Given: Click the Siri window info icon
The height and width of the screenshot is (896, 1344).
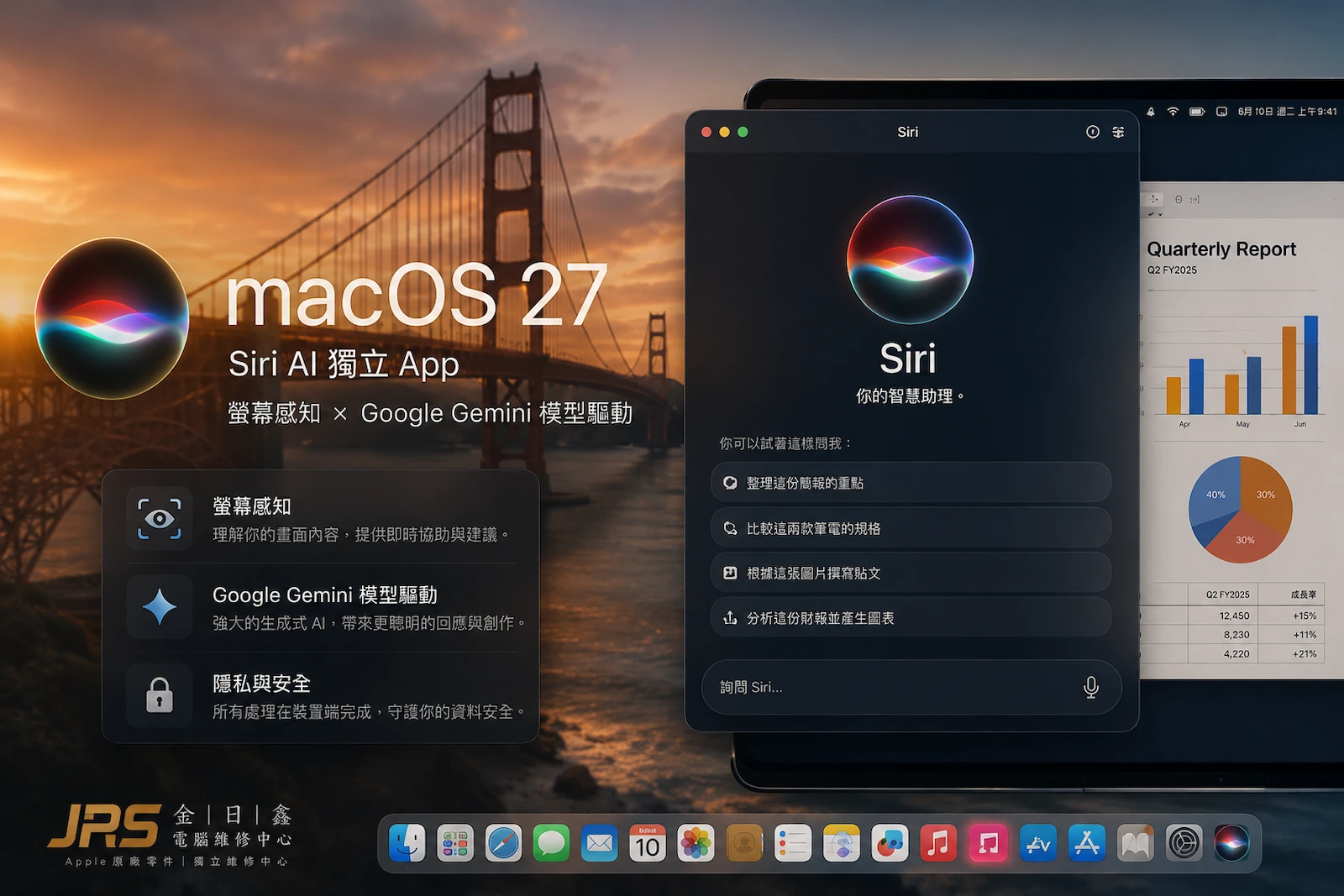Looking at the screenshot, I should tap(1092, 132).
